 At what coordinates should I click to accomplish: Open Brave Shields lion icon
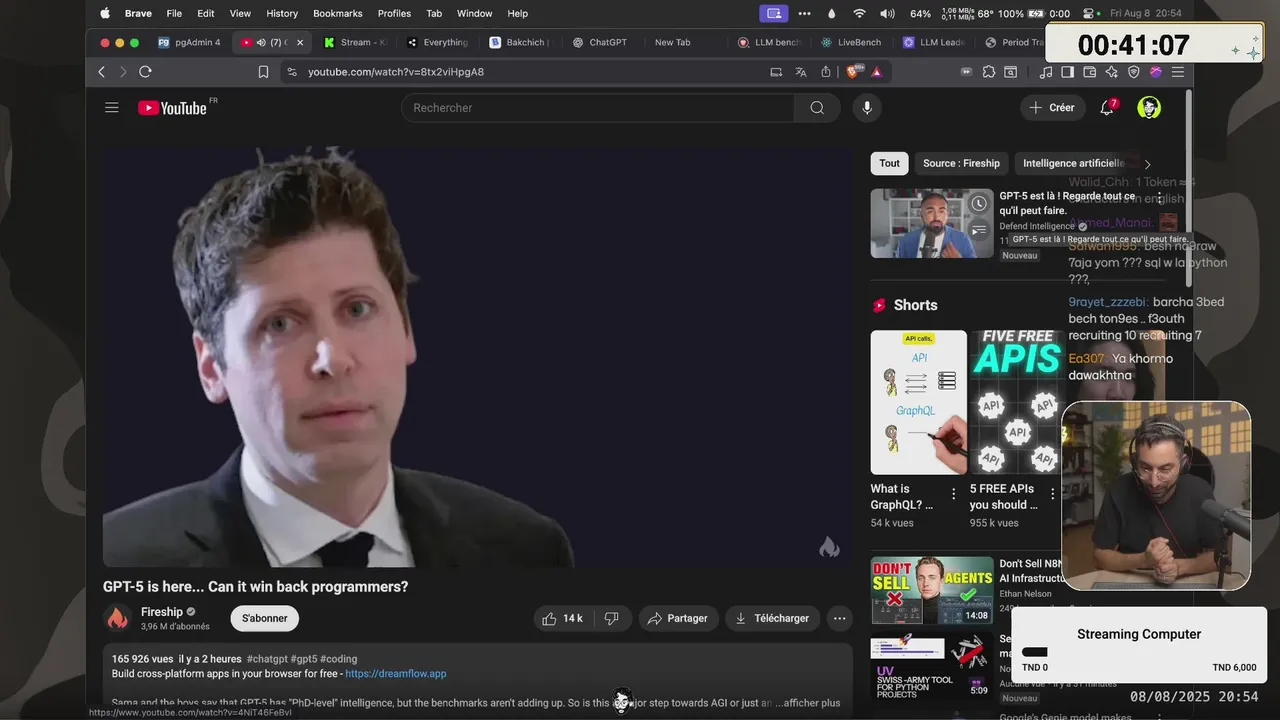coord(853,72)
